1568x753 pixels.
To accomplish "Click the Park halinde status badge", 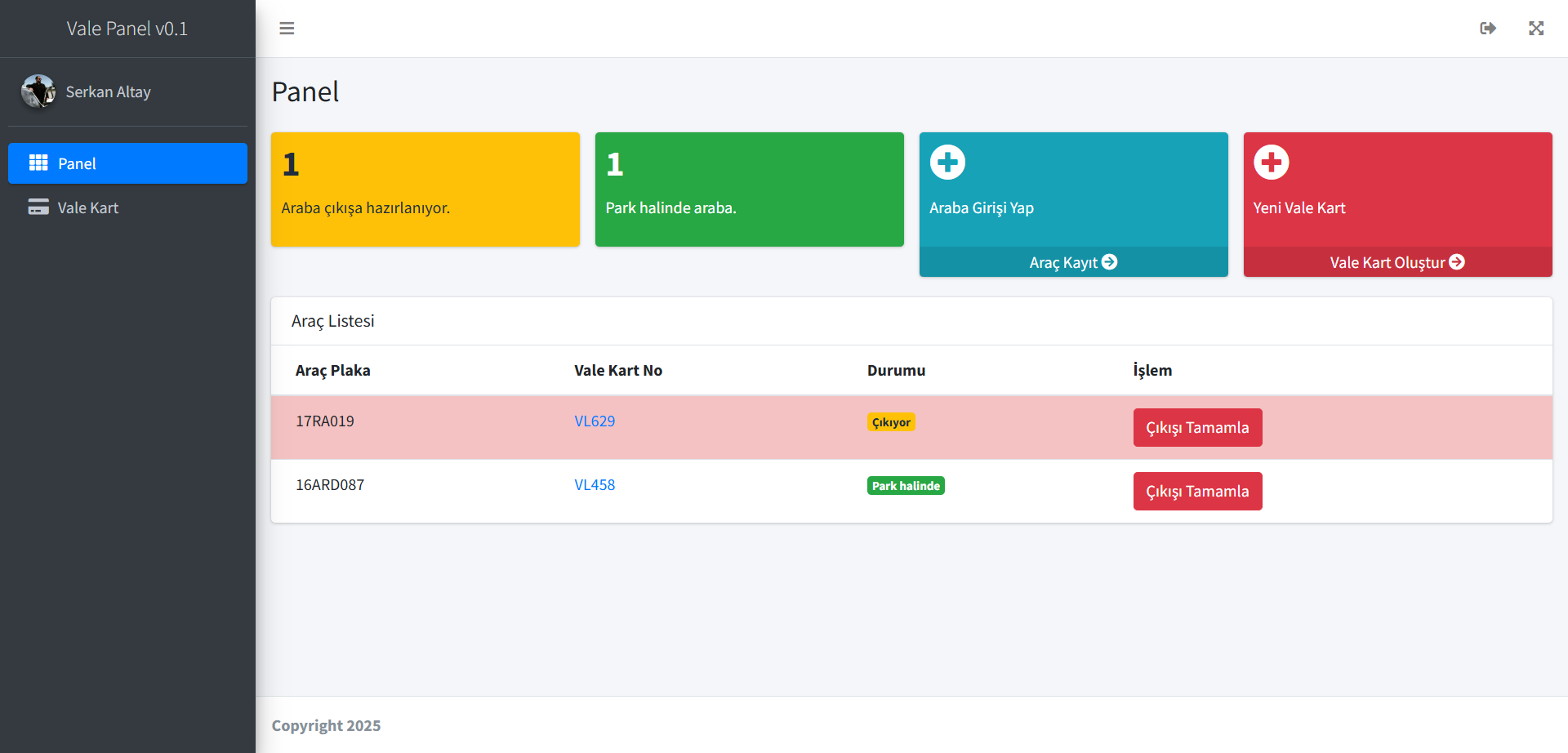I will [906, 484].
